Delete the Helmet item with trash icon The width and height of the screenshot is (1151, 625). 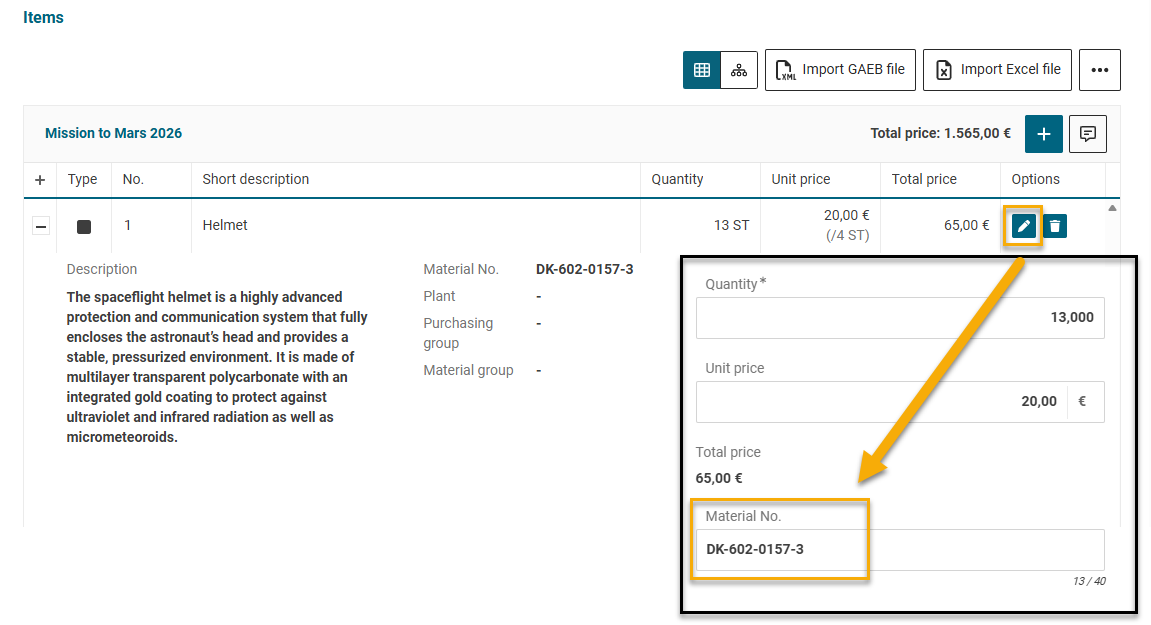[x=1055, y=226]
